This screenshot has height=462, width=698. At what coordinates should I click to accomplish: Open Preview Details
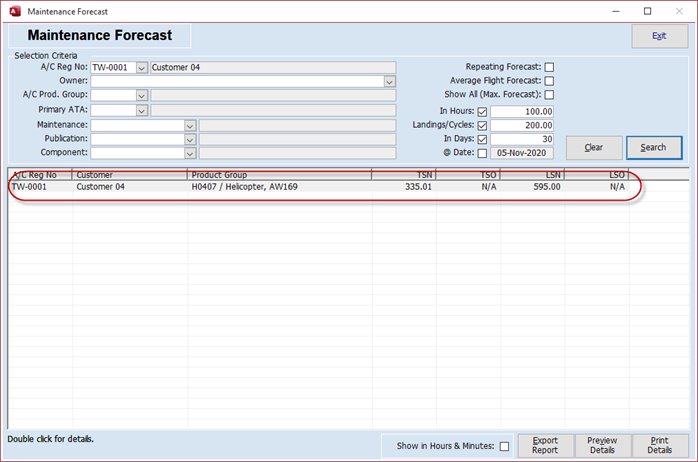click(602, 446)
